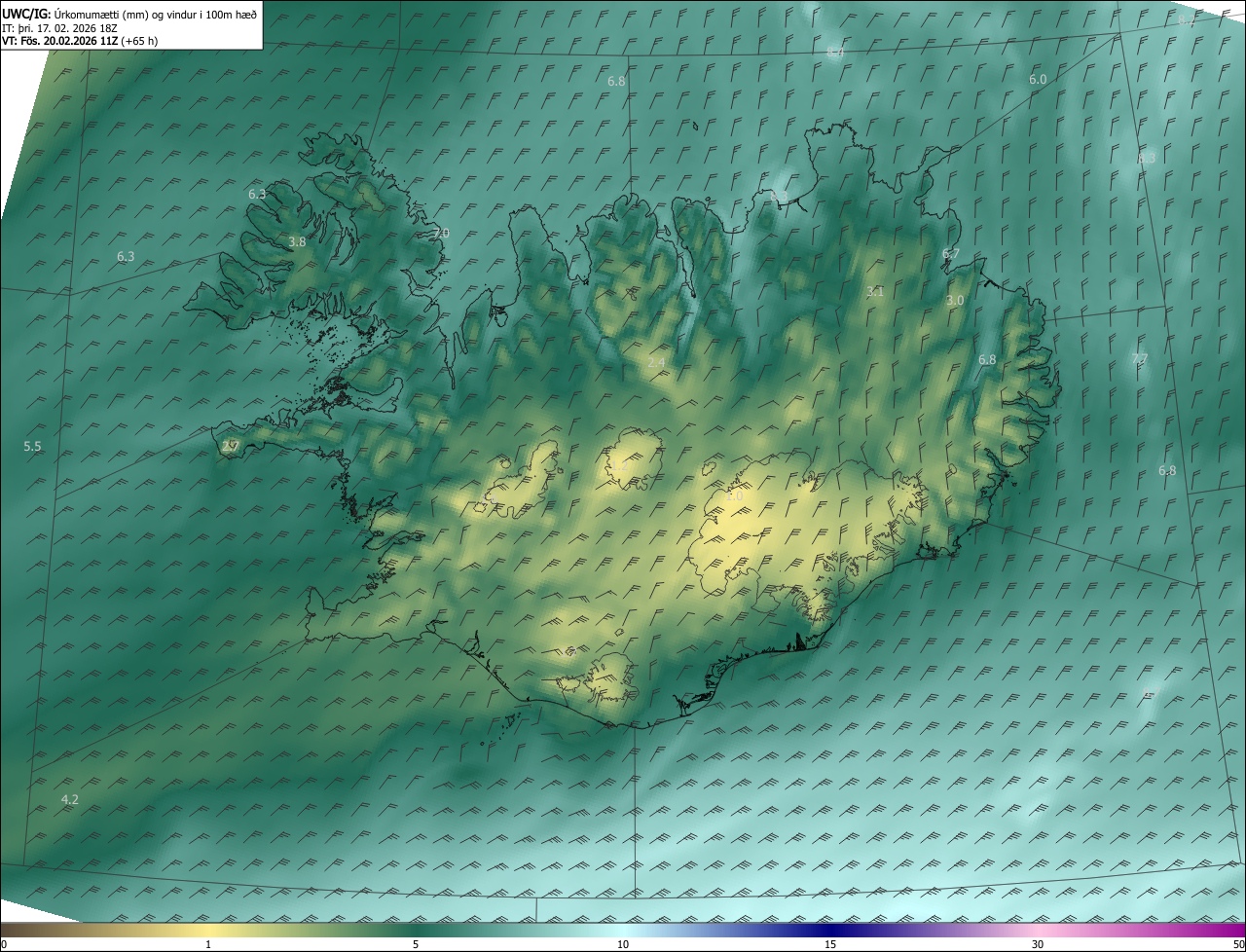
Task: Click the 2.7 value label on the Snæfellsnes peninsula
Action: pos(230,446)
